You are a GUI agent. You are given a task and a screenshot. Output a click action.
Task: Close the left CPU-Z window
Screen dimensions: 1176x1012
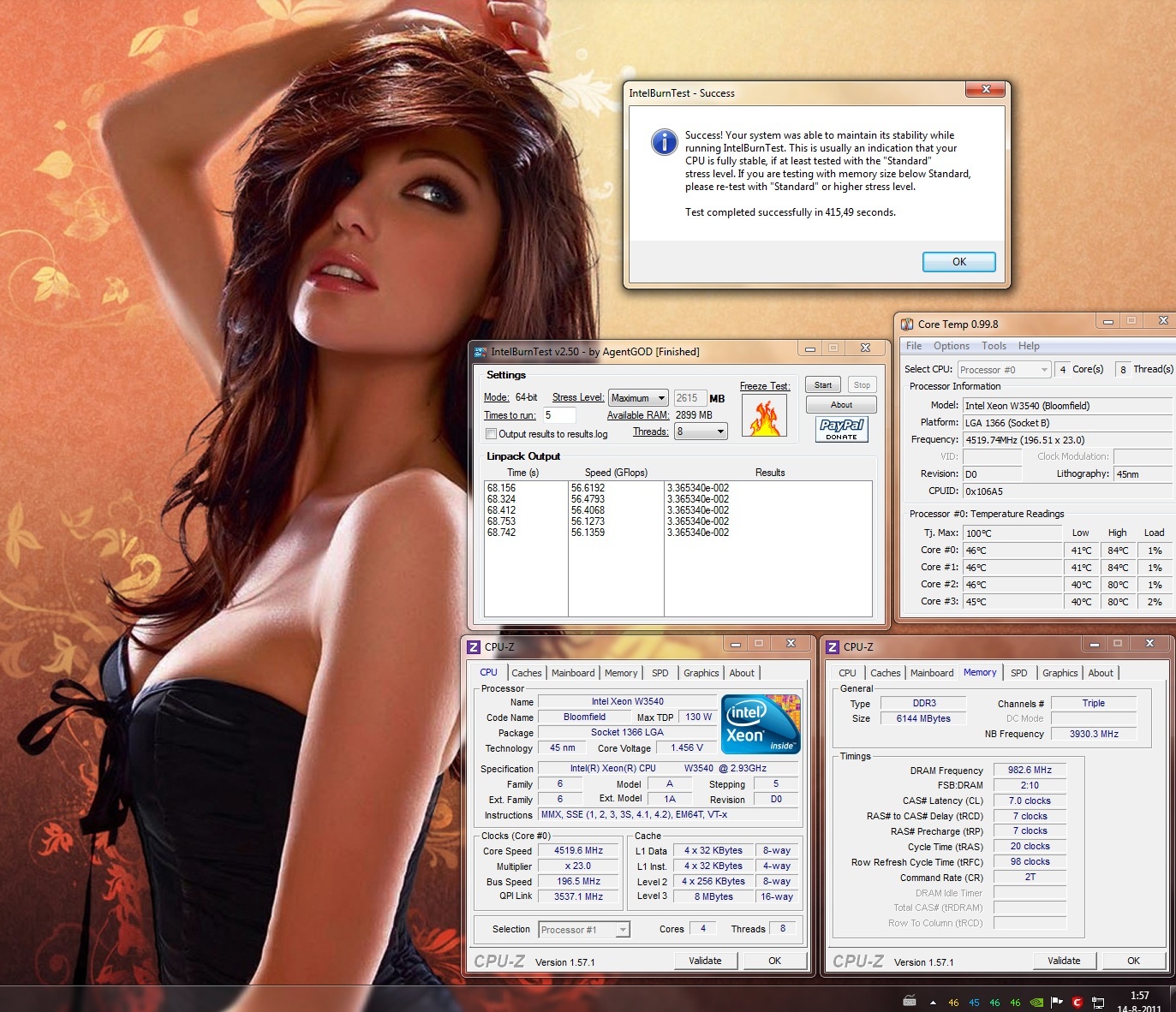pyautogui.click(x=791, y=643)
